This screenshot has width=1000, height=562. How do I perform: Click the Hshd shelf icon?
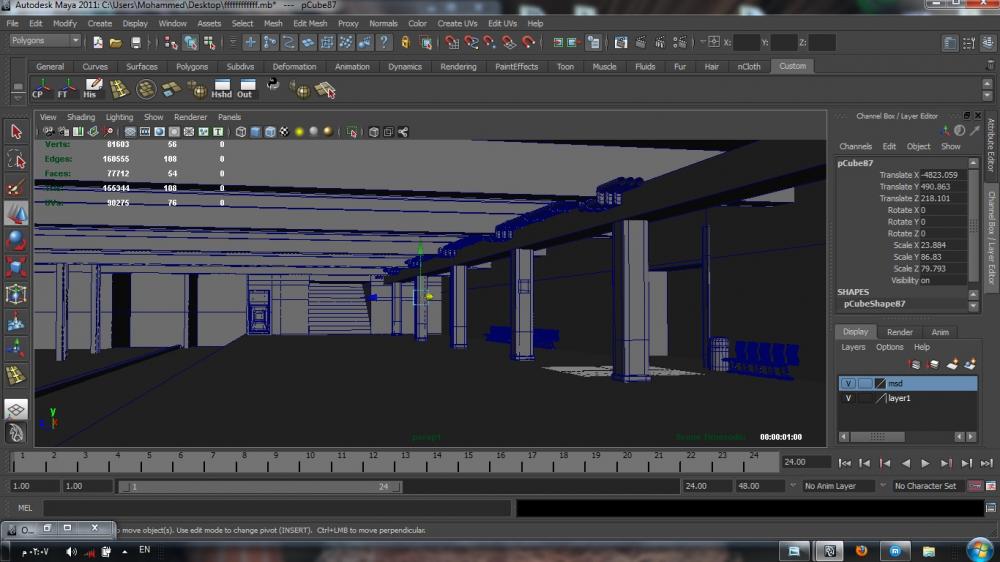(221, 89)
